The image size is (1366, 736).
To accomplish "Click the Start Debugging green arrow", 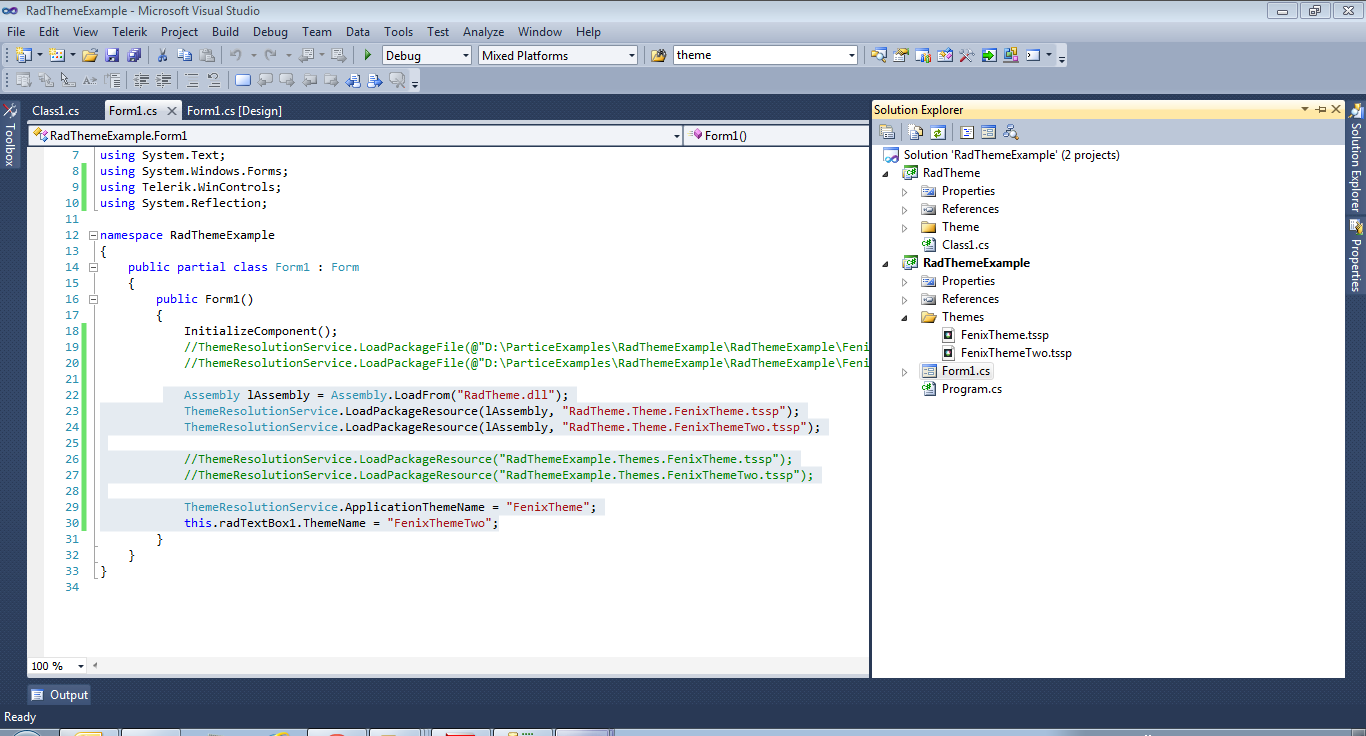I will click(x=368, y=56).
